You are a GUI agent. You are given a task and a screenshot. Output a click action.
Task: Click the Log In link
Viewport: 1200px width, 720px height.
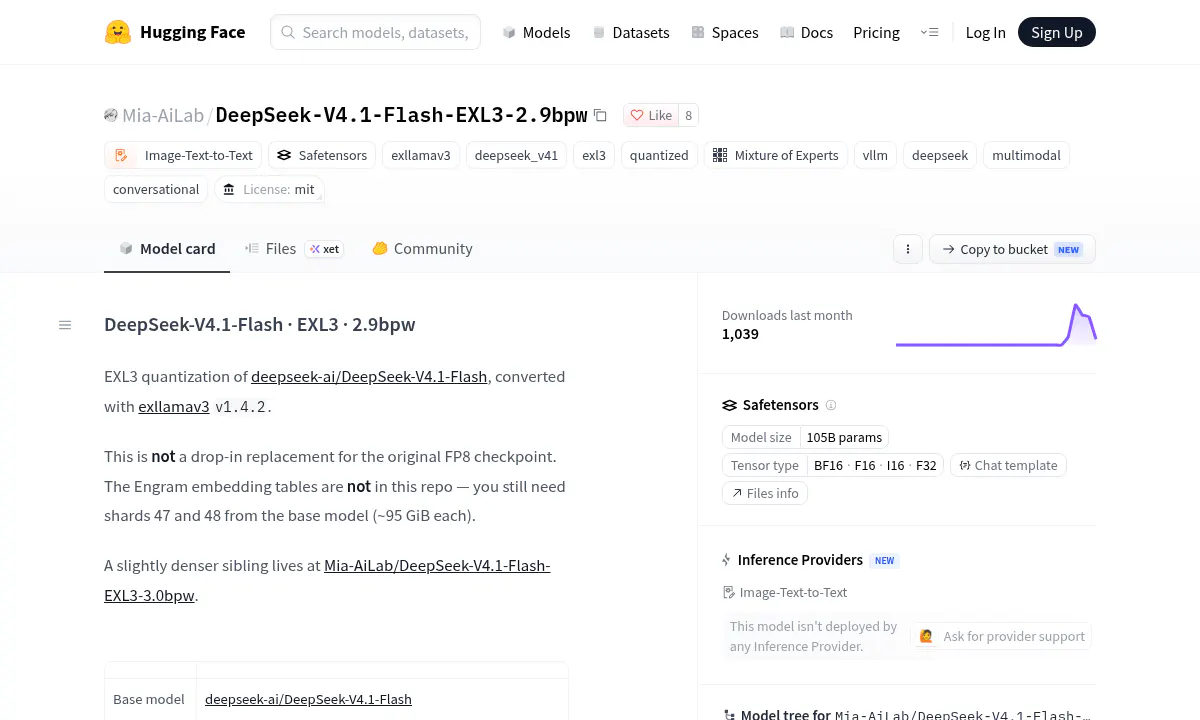click(x=985, y=32)
